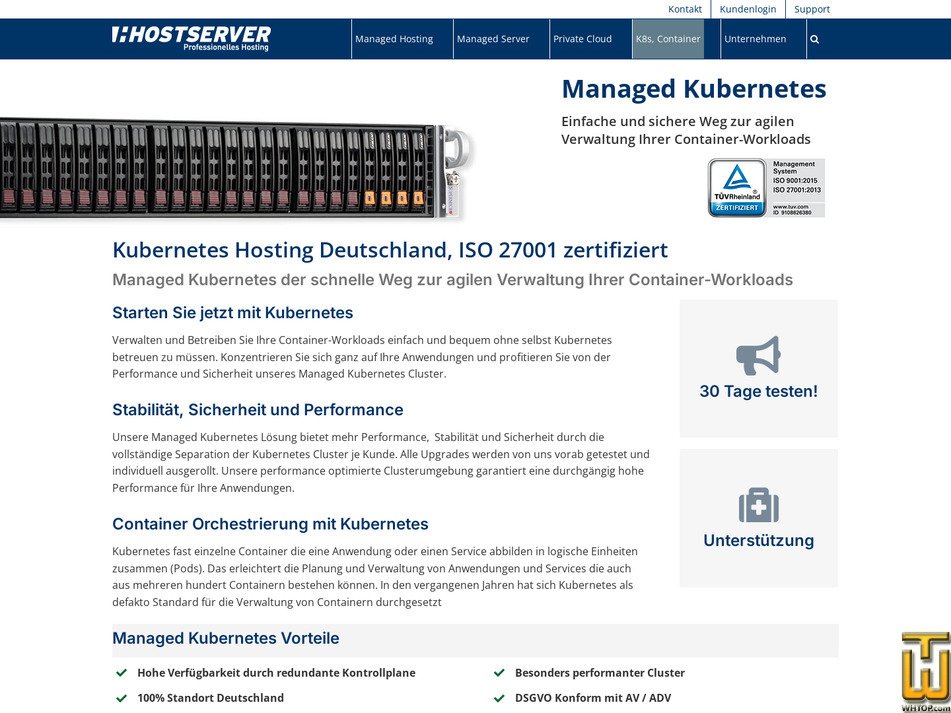The width and height of the screenshot is (951, 713).
Task: Click the medical kit icon above Unterstützung
Action: (x=758, y=505)
